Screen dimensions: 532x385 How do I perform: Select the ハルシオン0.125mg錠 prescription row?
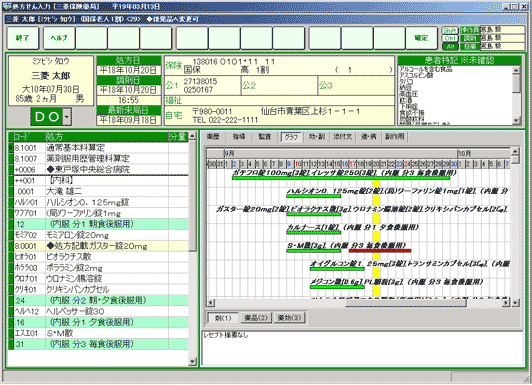tap(98, 203)
